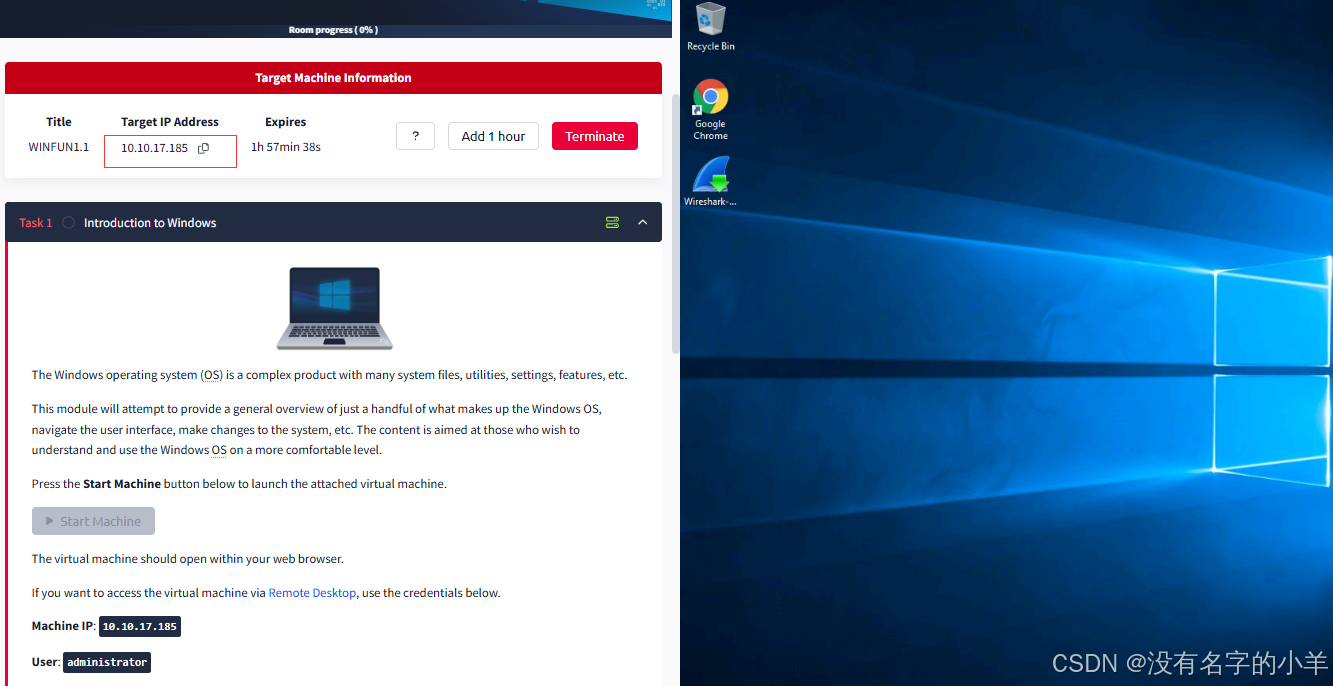The width and height of the screenshot is (1333, 686).
Task: Open the Recycle Bin
Action: pyautogui.click(x=710, y=20)
